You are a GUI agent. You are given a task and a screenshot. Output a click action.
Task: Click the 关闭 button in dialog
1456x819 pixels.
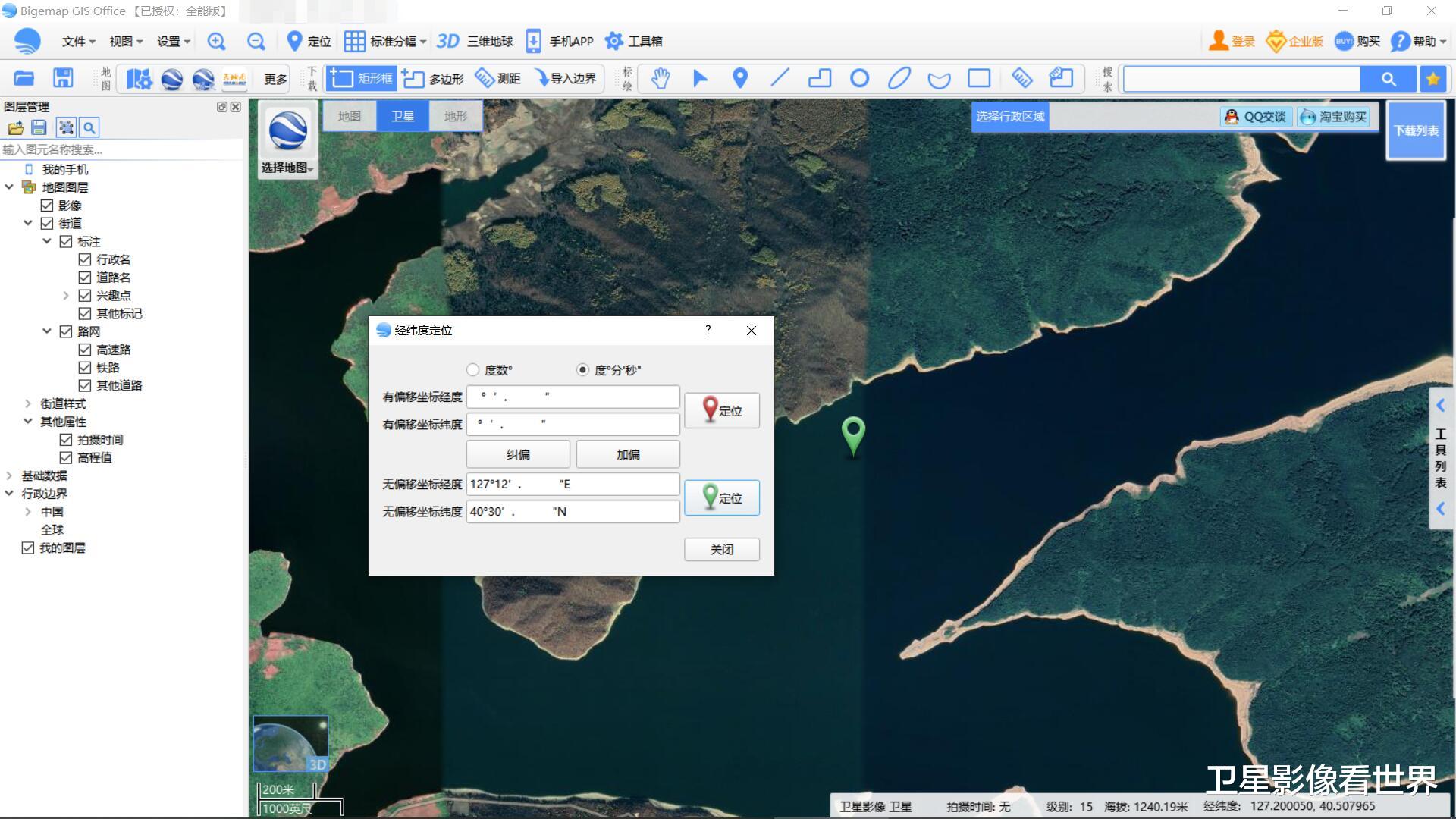point(721,549)
